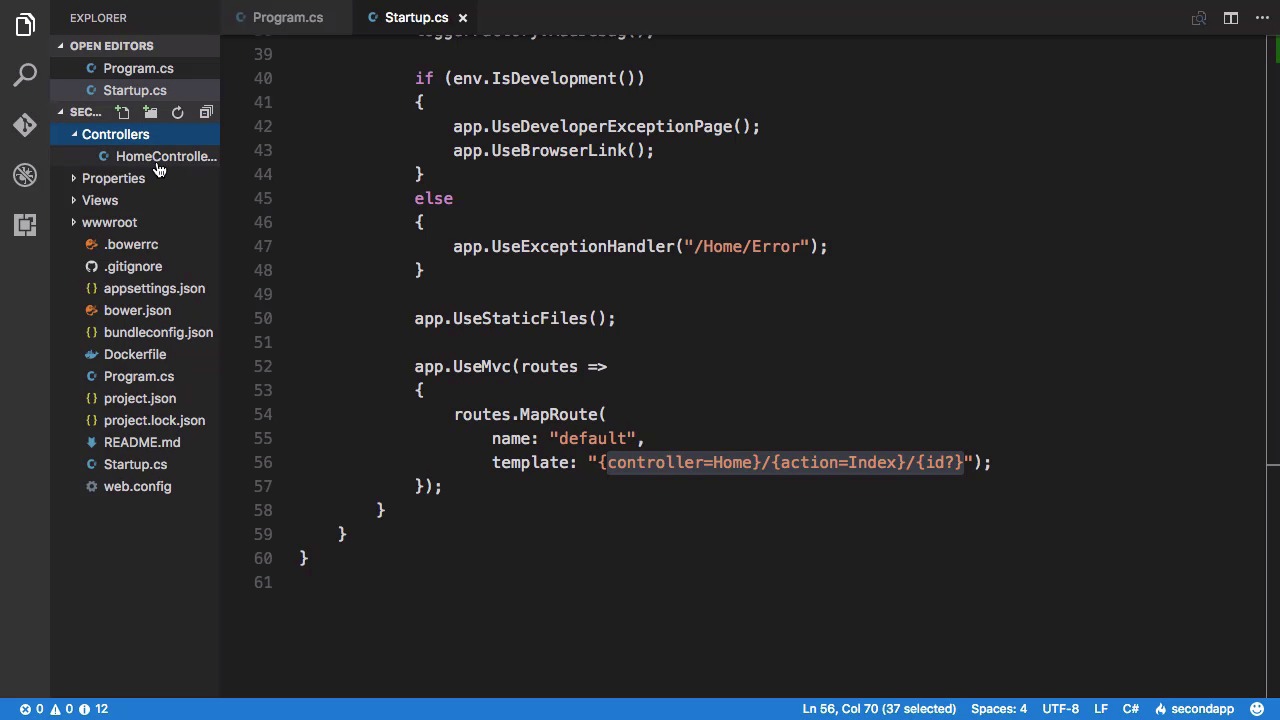Screen dimensions: 1280x720
Task: Open project.json in explorer
Action: pos(134,398)
